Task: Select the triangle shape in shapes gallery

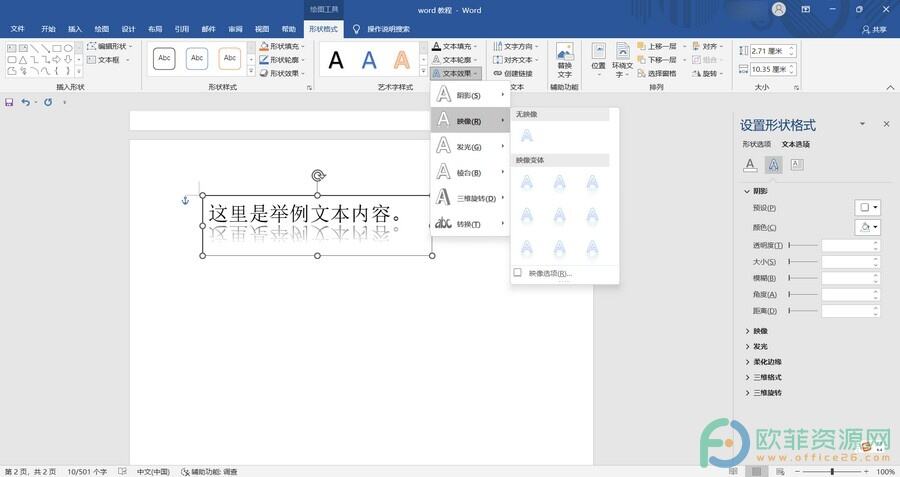Action: (x=23, y=60)
